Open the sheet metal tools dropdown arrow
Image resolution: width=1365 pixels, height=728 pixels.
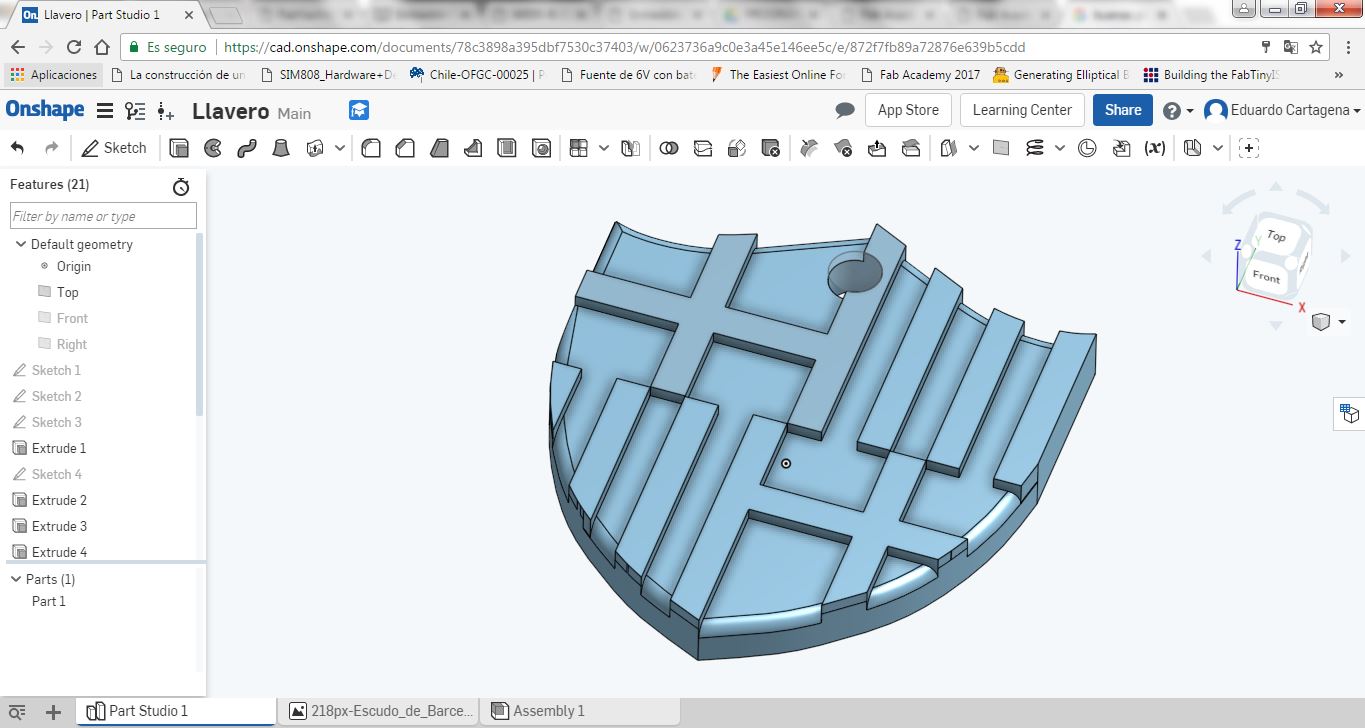pos(1218,148)
